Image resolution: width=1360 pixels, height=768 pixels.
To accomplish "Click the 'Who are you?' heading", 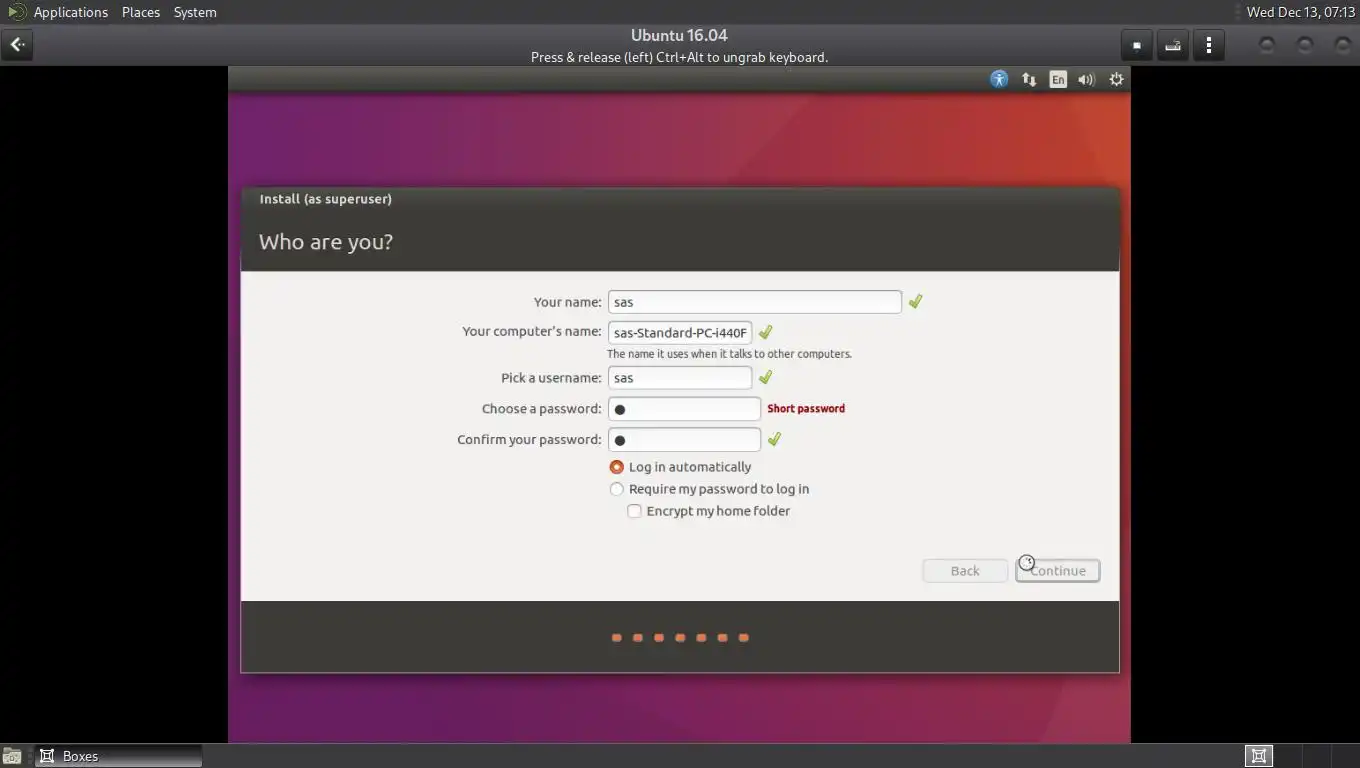I will [x=326, y=242].
